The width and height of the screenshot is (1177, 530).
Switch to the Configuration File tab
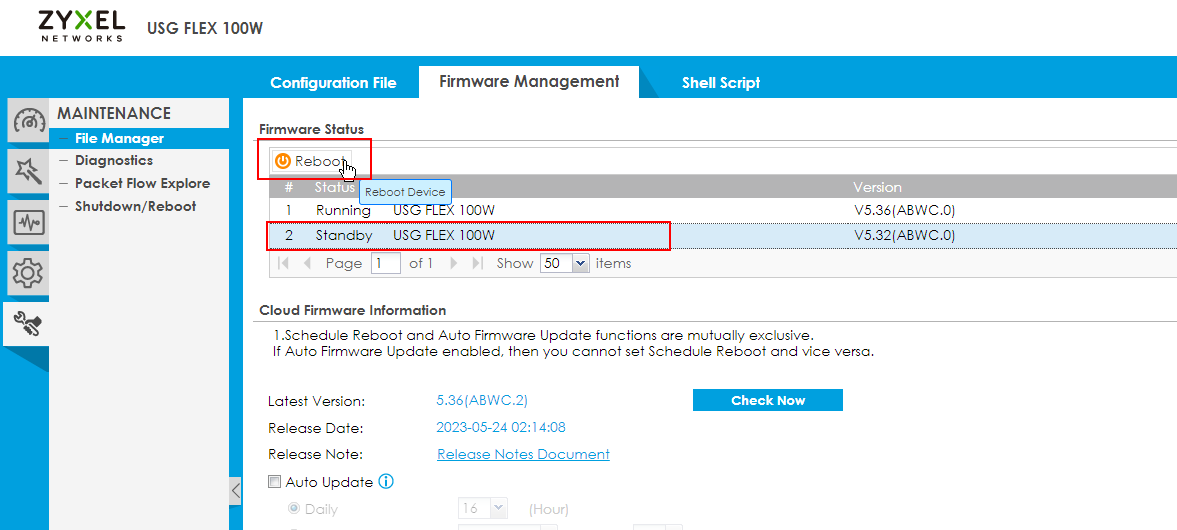[333, 83]
